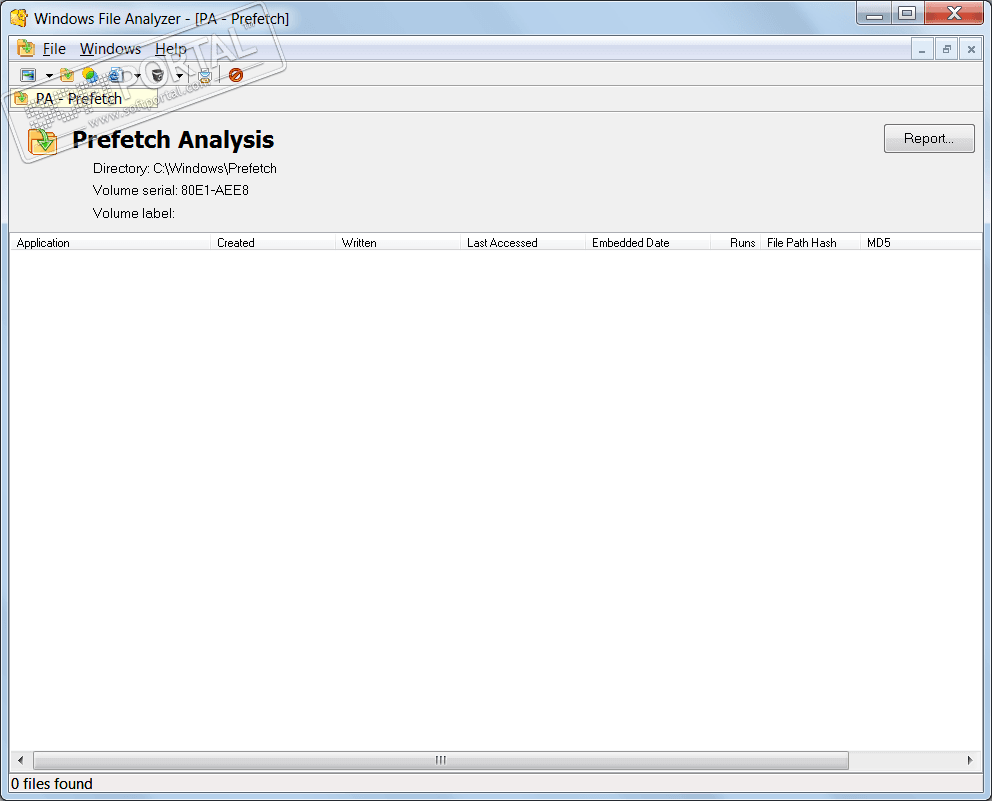Open the Internet Explorer index analysis icon
992x801 pixels.
pyautogui.click(x=116, y=75)
